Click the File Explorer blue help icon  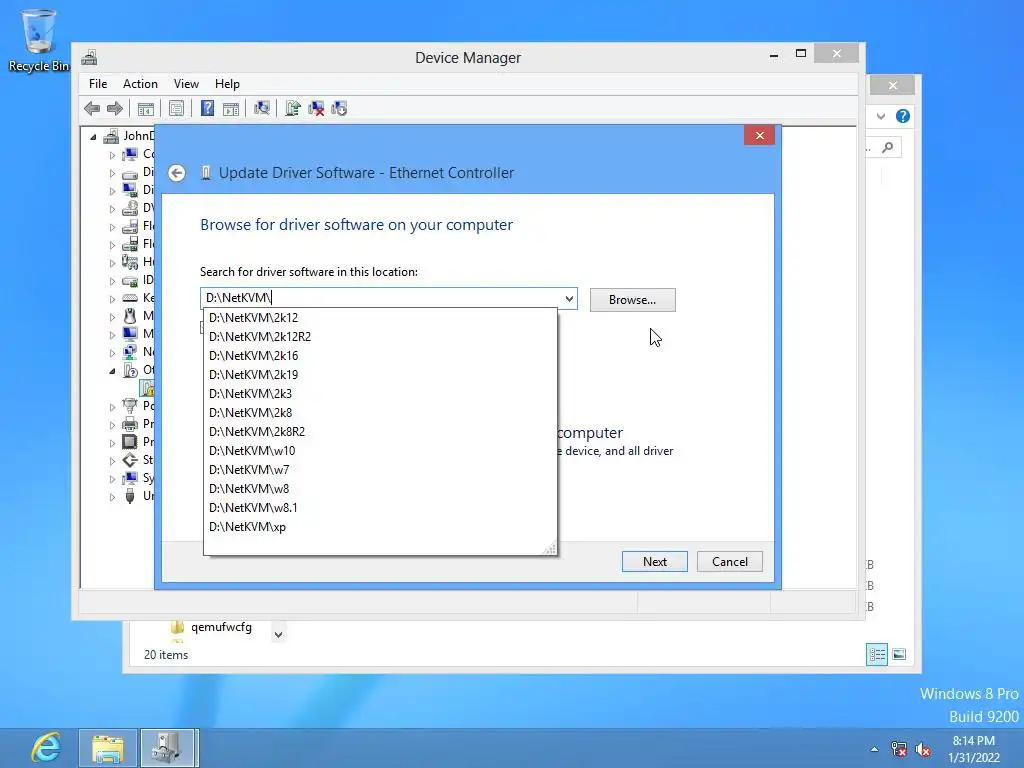903,116
